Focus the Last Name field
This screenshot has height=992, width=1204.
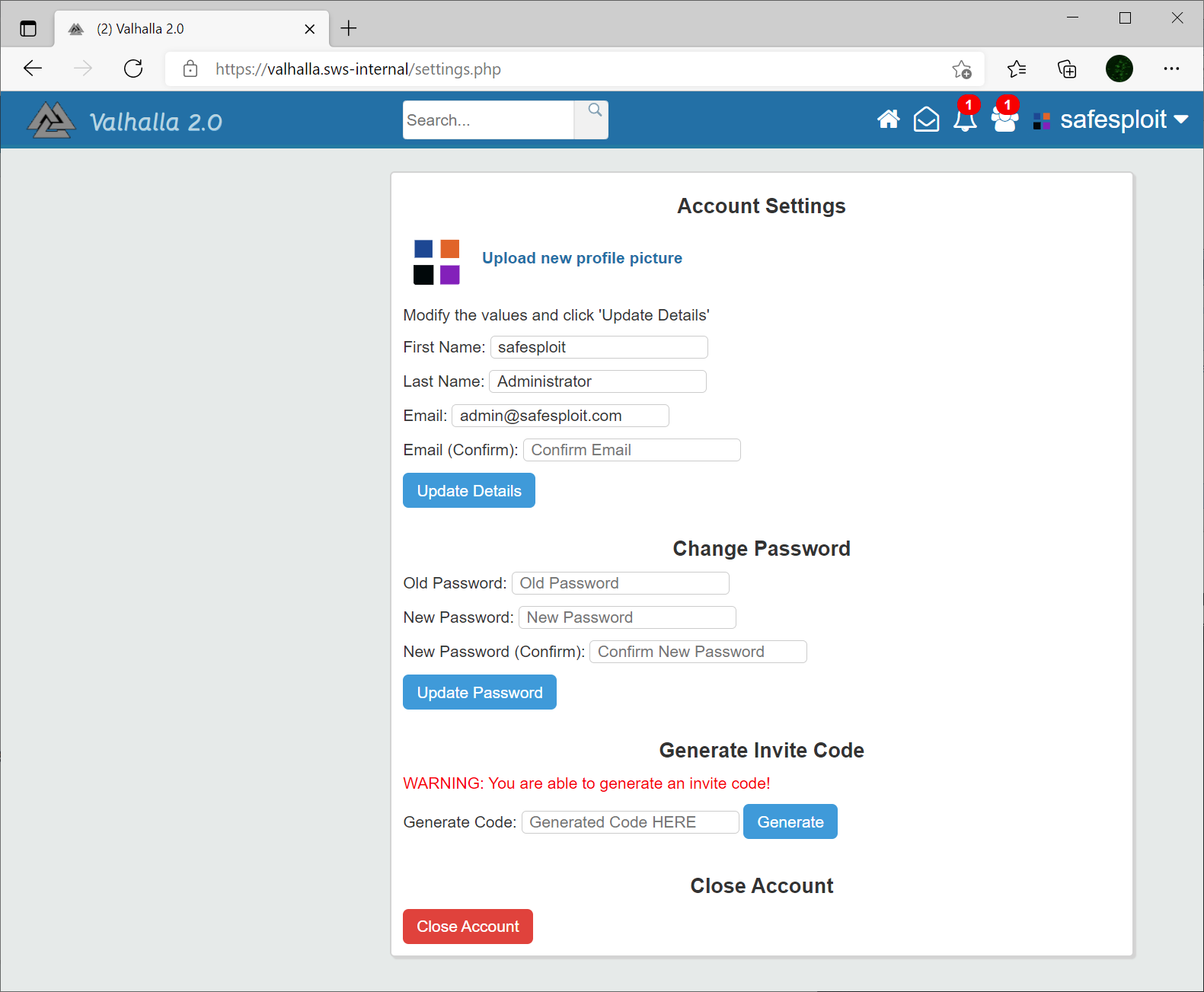pos(598,381)
